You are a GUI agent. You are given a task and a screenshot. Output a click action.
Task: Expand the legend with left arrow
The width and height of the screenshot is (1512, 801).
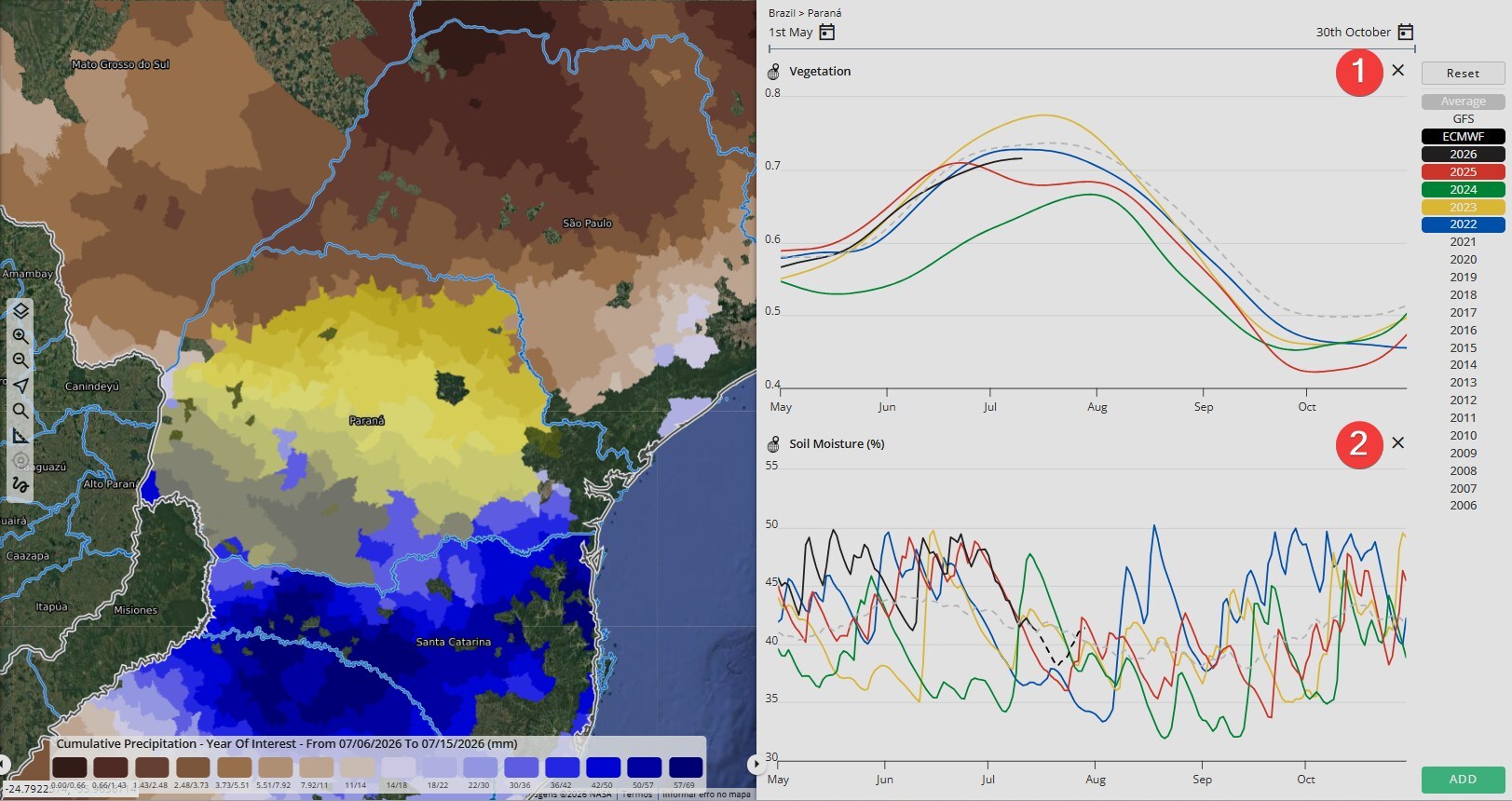[x=4, y=765]
